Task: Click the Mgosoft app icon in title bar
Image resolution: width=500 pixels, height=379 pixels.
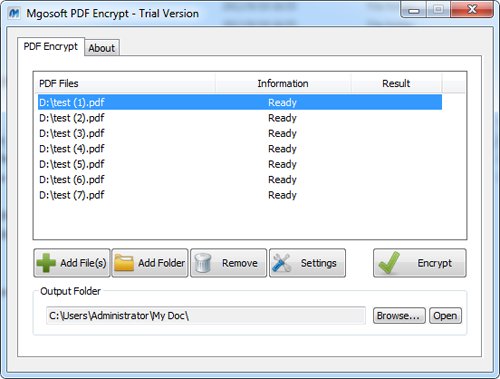Action: pos(14,13)
